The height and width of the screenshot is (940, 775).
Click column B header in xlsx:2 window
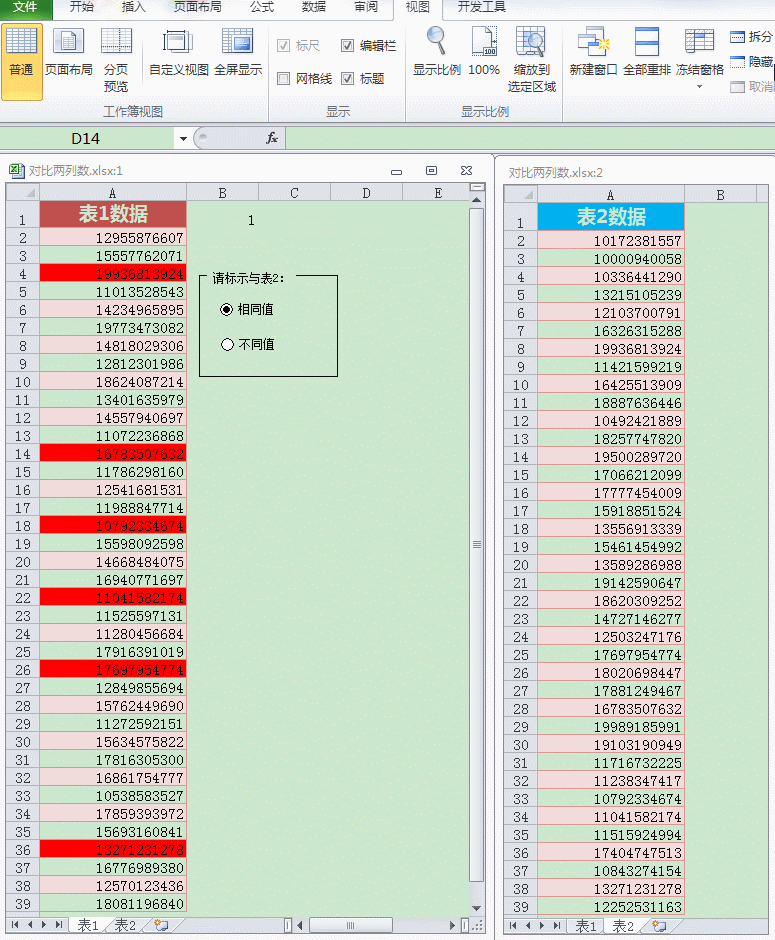[x=720, y=195]
